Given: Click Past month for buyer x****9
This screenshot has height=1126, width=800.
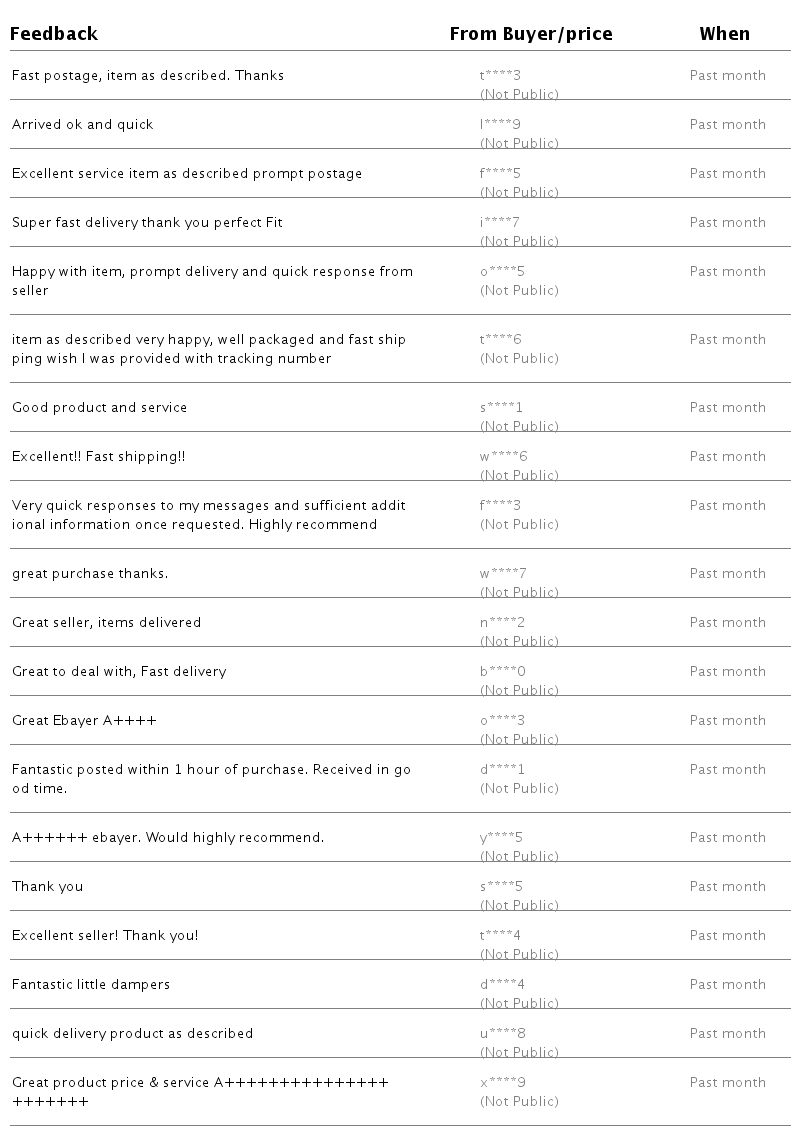Looking at the screenshot, I should tap(727, 1083).
